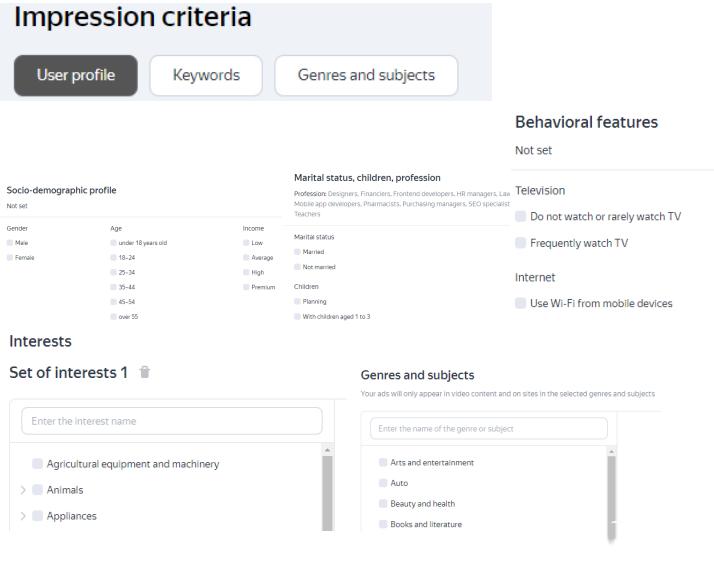The image size is (714, 565).
Task: Tick Do not watch or rarely watch TV
Action: 521,216
